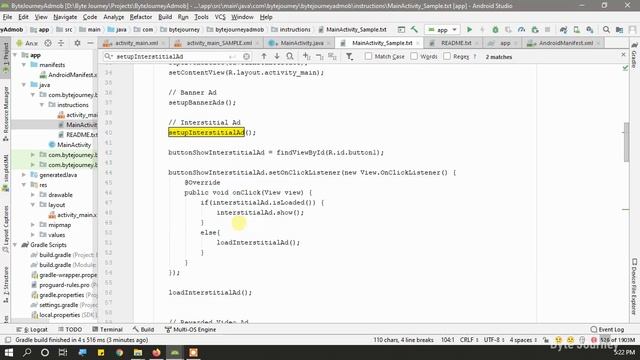The width and height of the screenshot is (640, 360).
Task: Start debugging with the bug icon
Action: click(x=495, y=29)
